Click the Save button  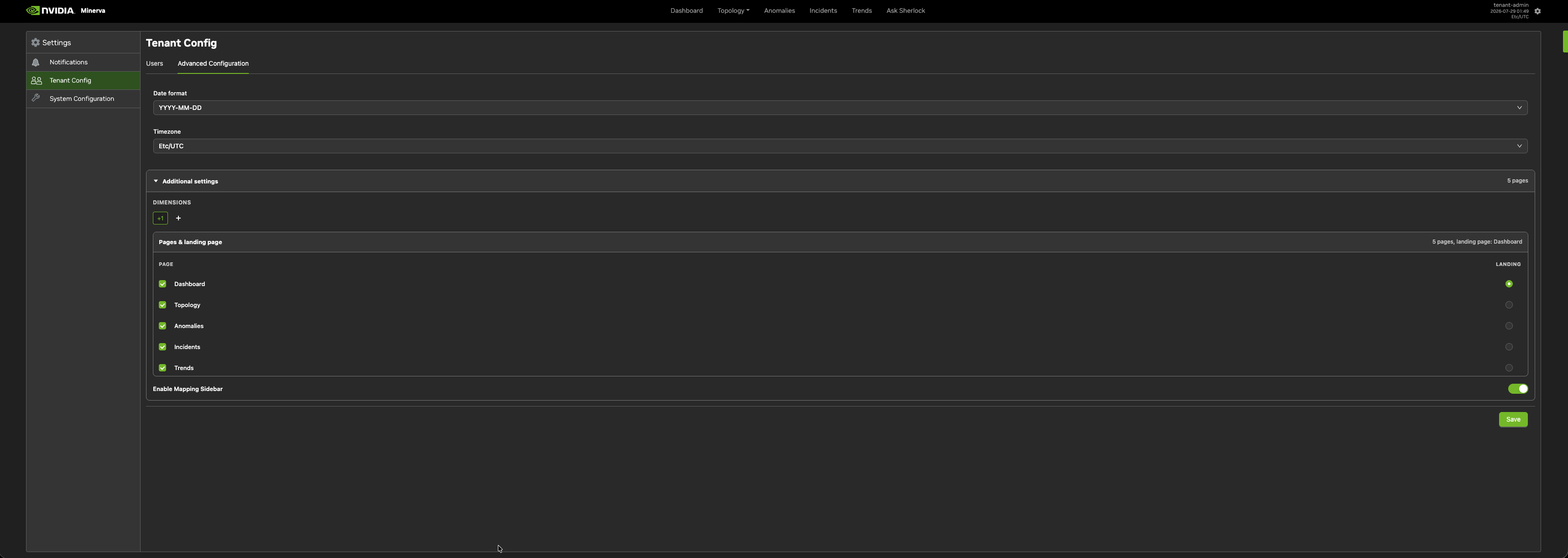point(1513,420)
